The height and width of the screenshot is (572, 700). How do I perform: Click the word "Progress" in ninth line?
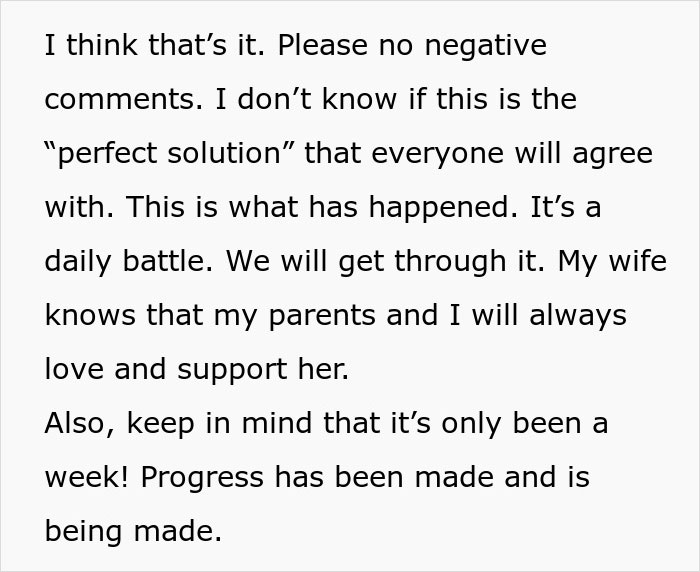click(x=202, y=477)
